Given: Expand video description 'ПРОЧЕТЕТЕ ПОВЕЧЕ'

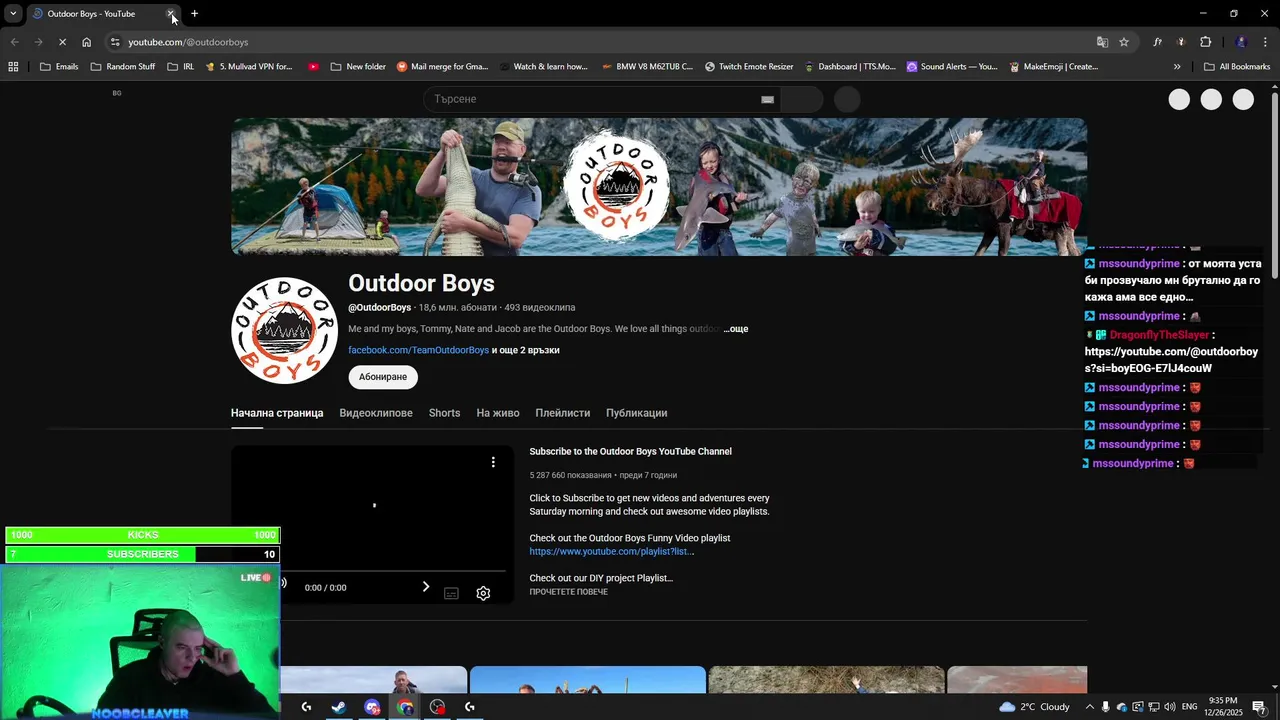Looking at the screenshot, I should 568,592.
